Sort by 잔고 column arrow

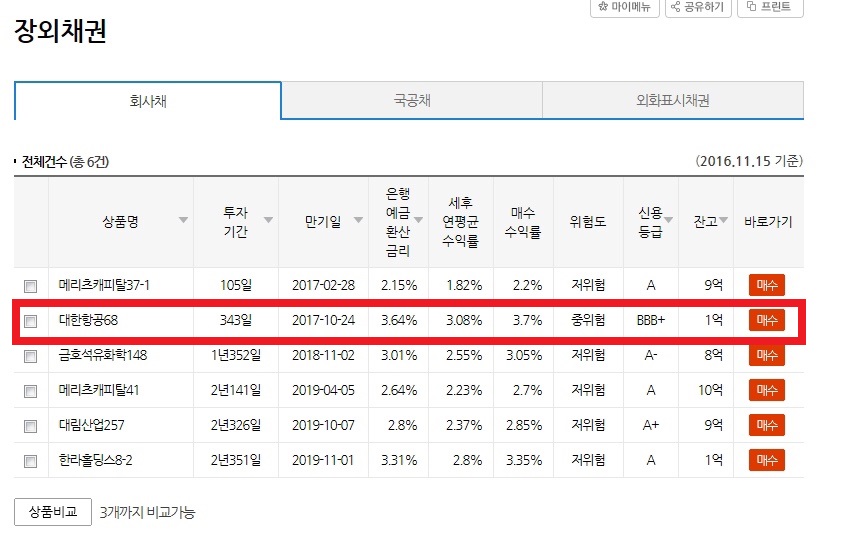point(723,220)
